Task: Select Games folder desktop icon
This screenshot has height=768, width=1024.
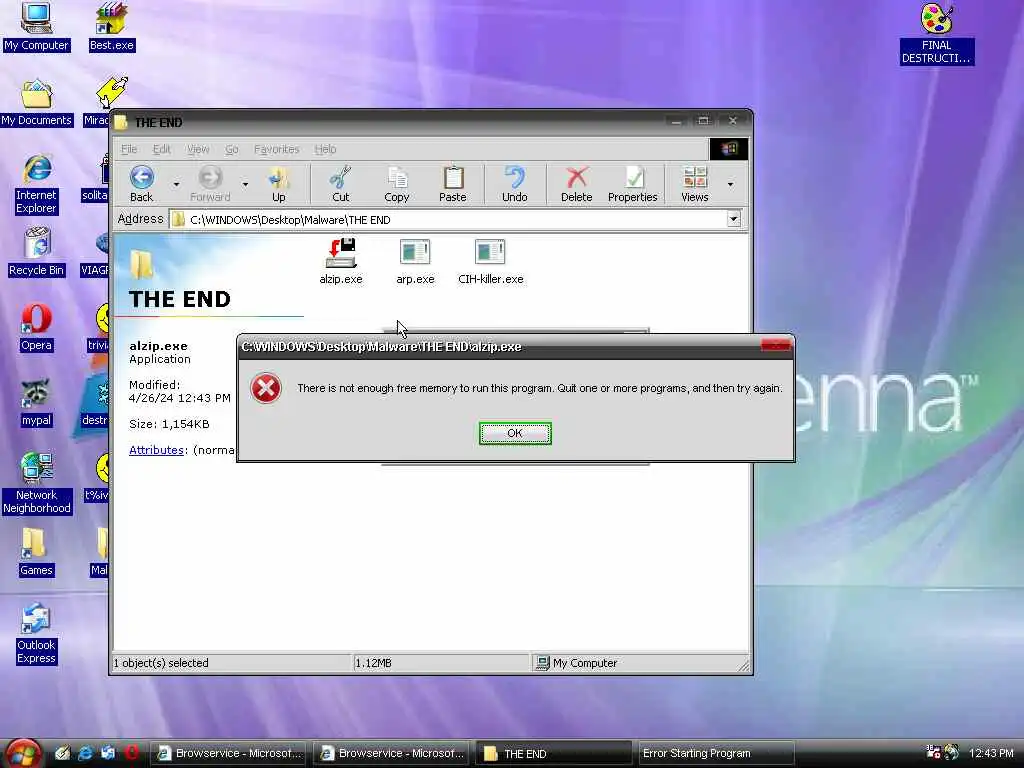Action: [x=36, y=552]
